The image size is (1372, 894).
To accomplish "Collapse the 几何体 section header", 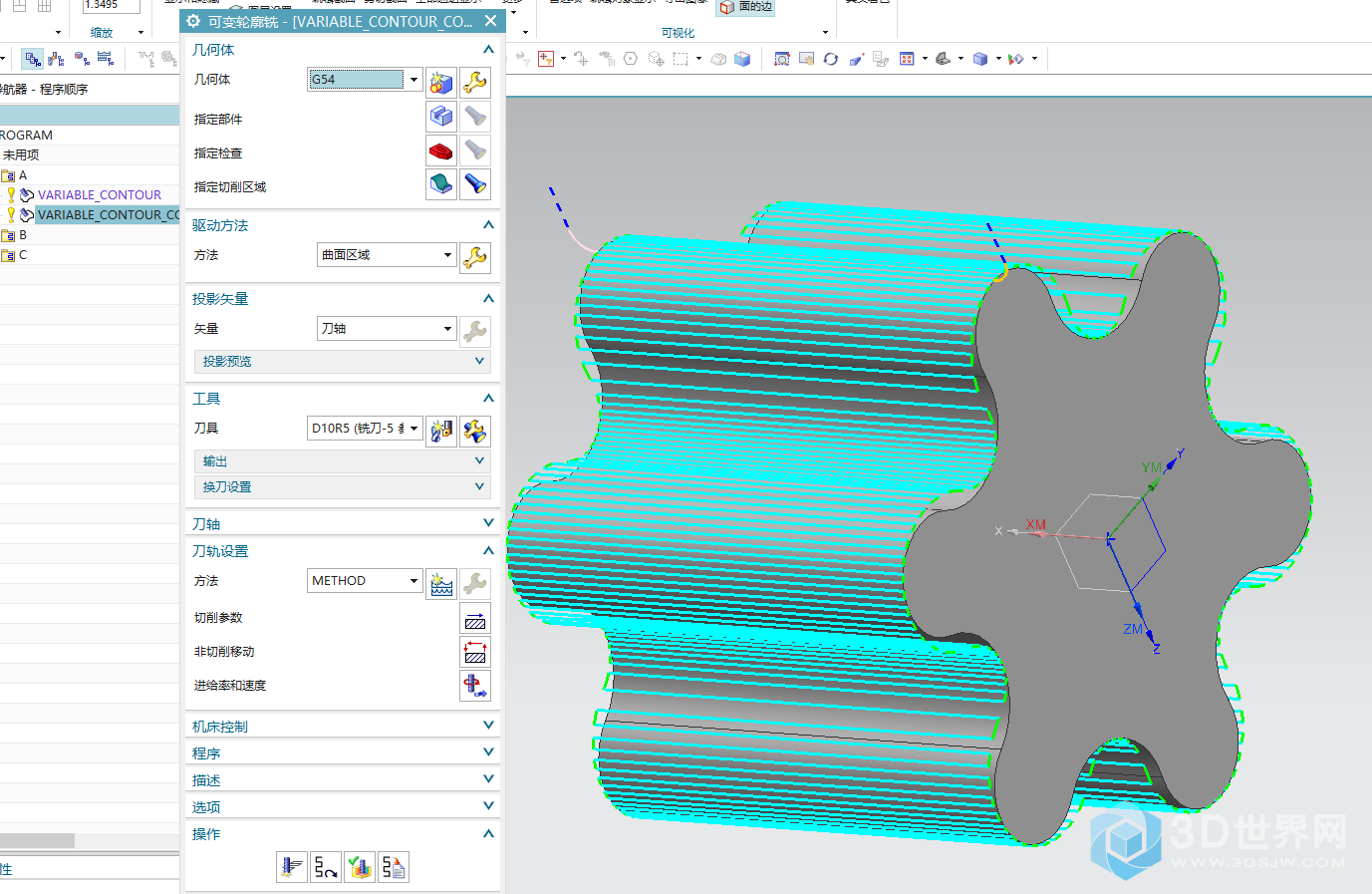I will coord(488,50).
